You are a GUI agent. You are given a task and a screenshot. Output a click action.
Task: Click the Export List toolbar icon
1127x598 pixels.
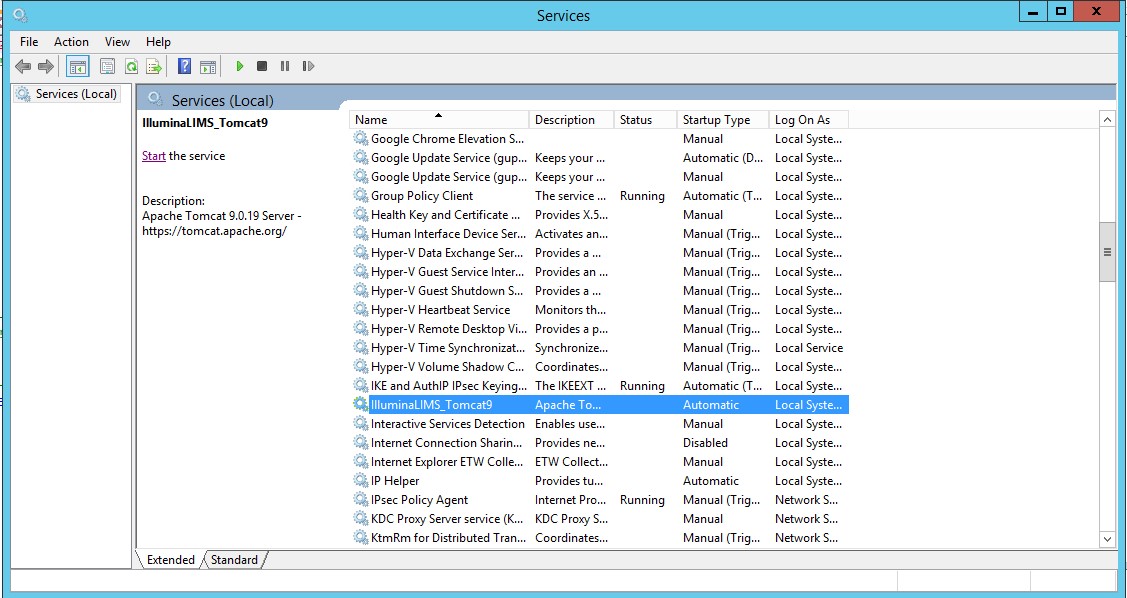(x=154, y=67)
